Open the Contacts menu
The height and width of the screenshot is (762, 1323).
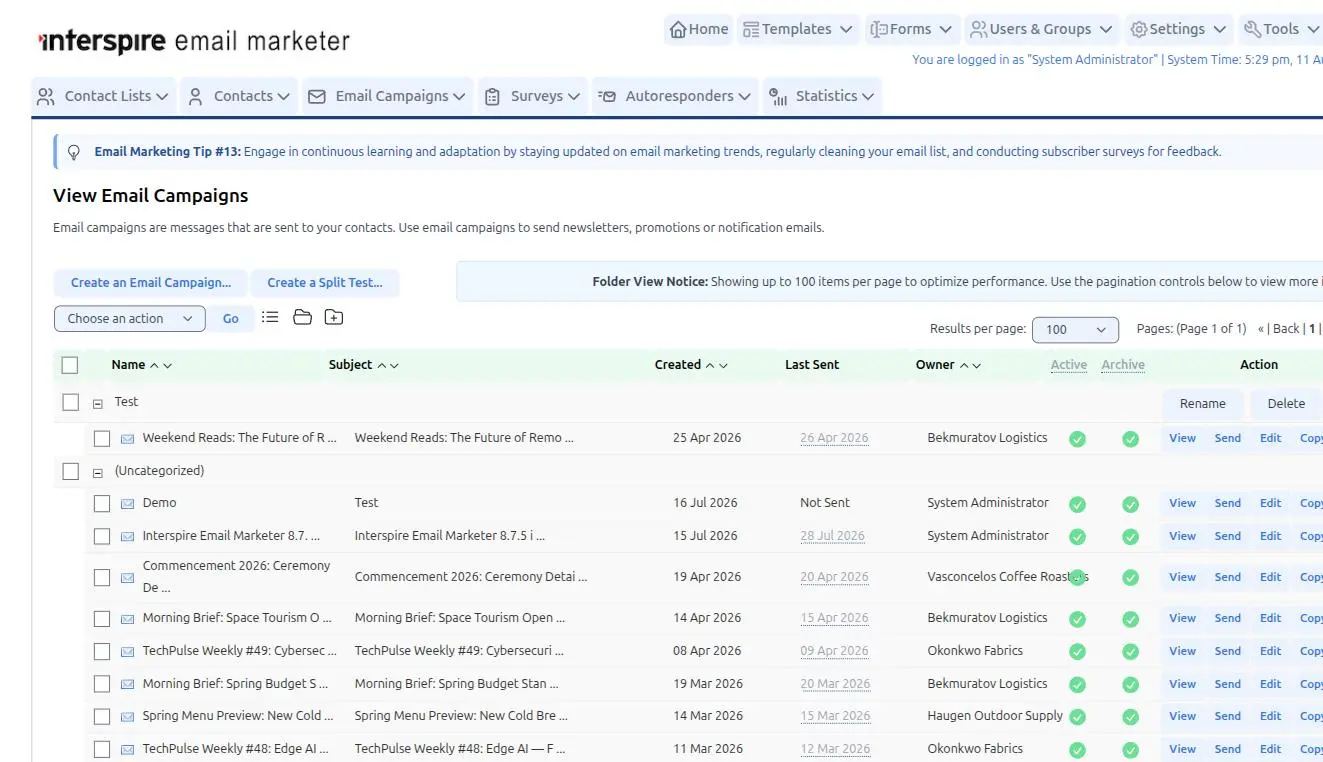click(x=239, y=96)
